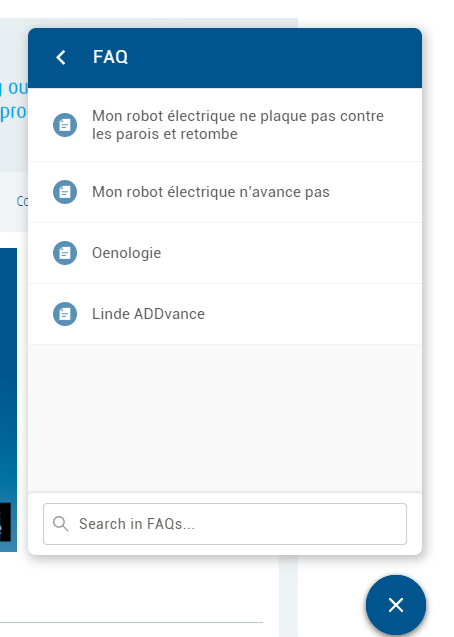Click the FAQ title in the header
454x637 pixels.
pyautogui.click(x=110, y=57)
